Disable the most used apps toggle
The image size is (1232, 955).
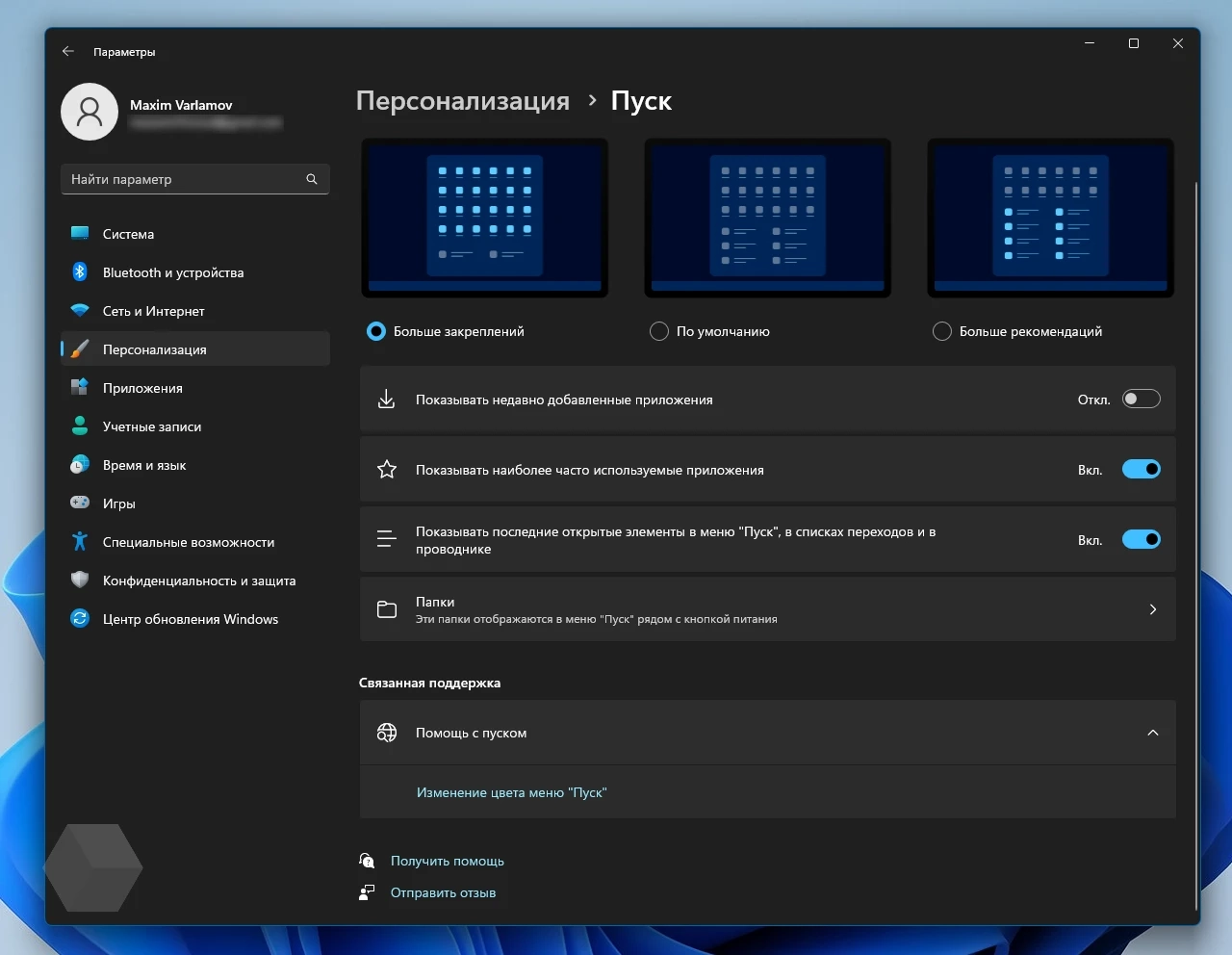(x=1142, y=469)
